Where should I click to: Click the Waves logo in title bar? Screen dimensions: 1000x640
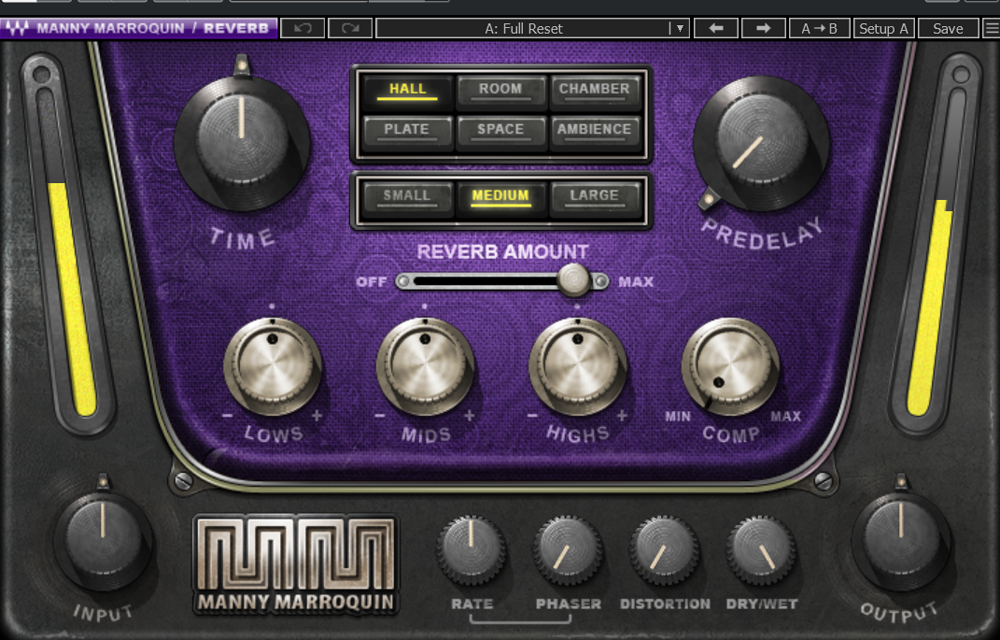pyautogui.click(x=17, y=29)
